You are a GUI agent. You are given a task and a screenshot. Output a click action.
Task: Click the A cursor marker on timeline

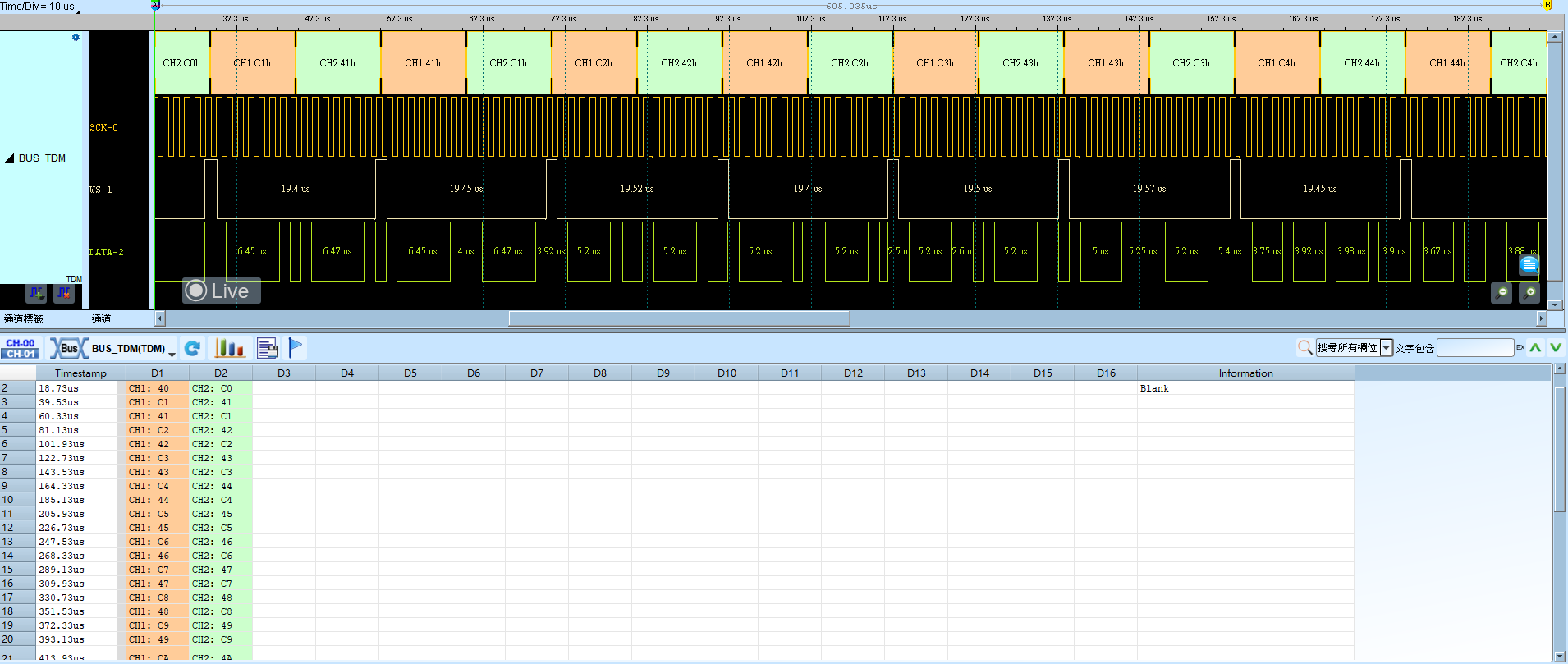click(155, 5)
